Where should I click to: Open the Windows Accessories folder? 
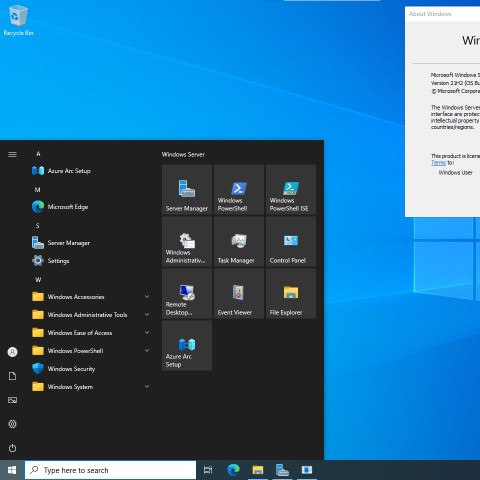click(x=90, y=297)
